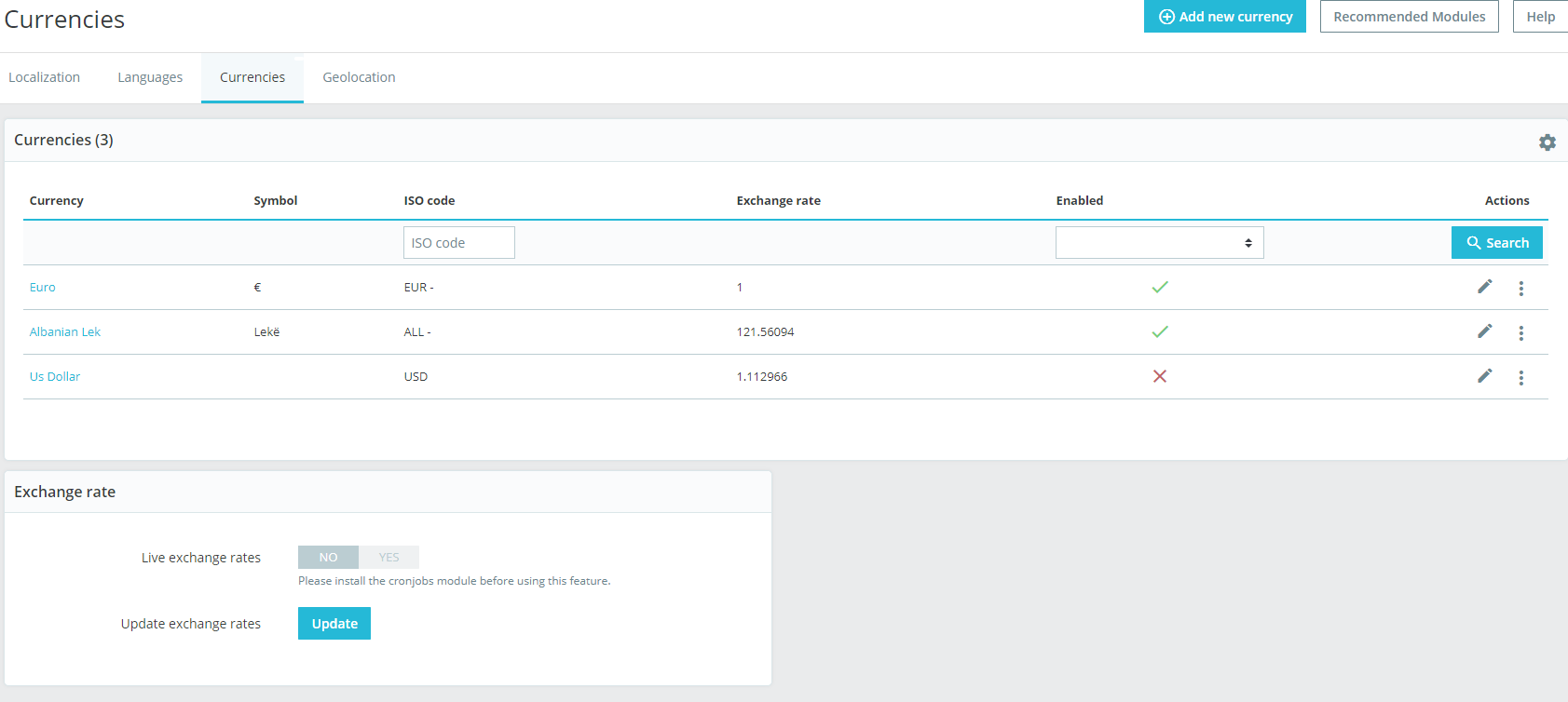1568x702 pixels.
Task: Open the Albanian Lek currency link
Action: coord(65,331)
